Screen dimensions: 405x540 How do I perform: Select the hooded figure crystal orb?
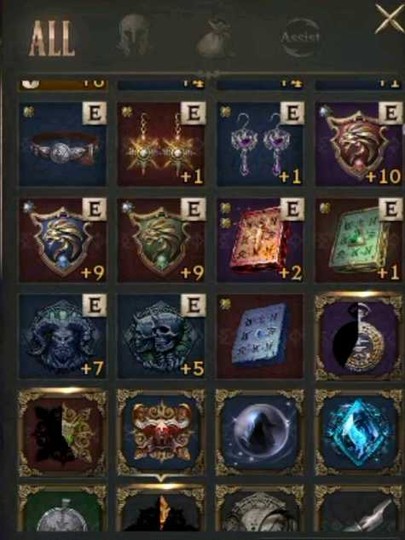click(x=260, y=433)
